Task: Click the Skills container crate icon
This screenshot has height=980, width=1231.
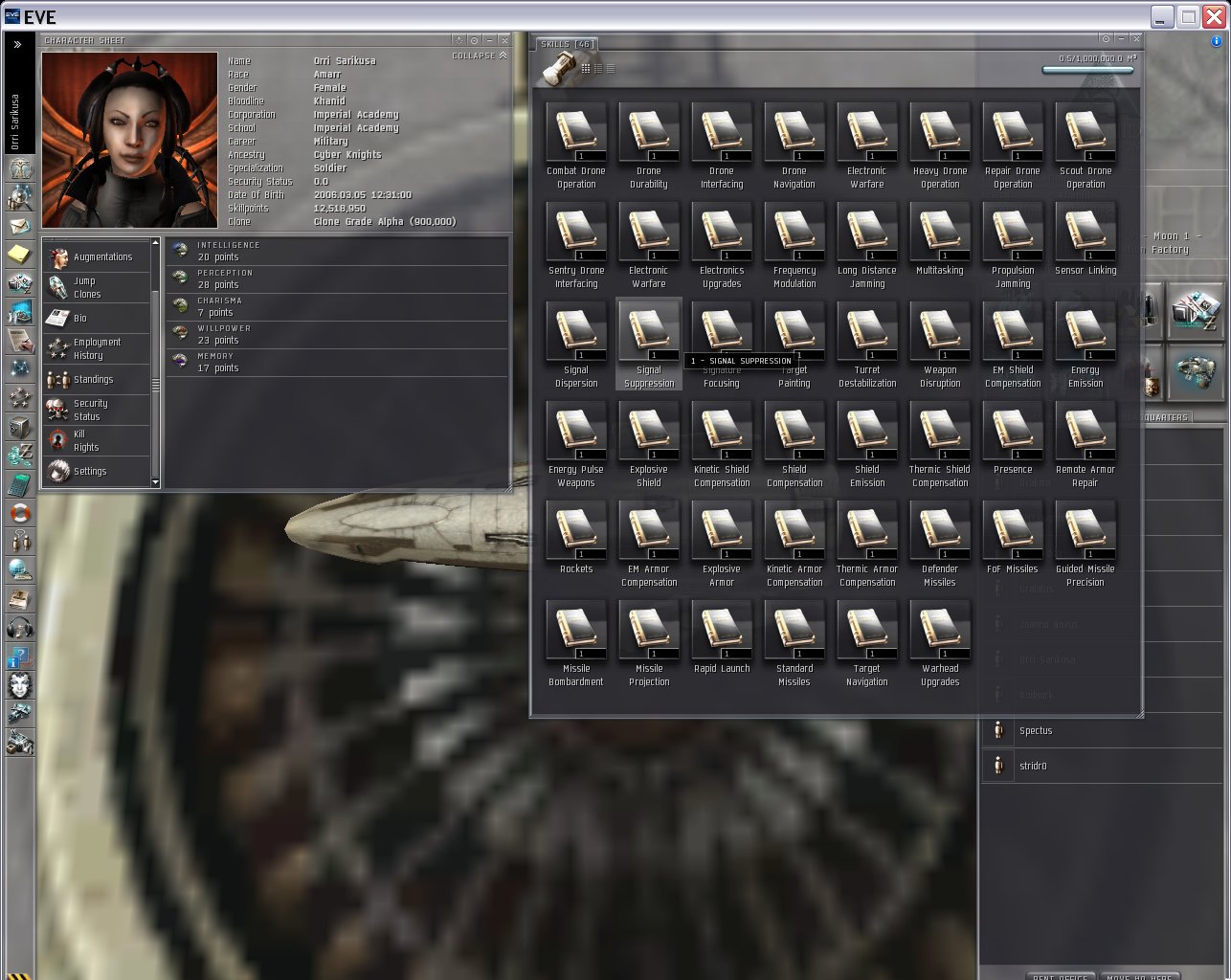Action: pos(558,68)
